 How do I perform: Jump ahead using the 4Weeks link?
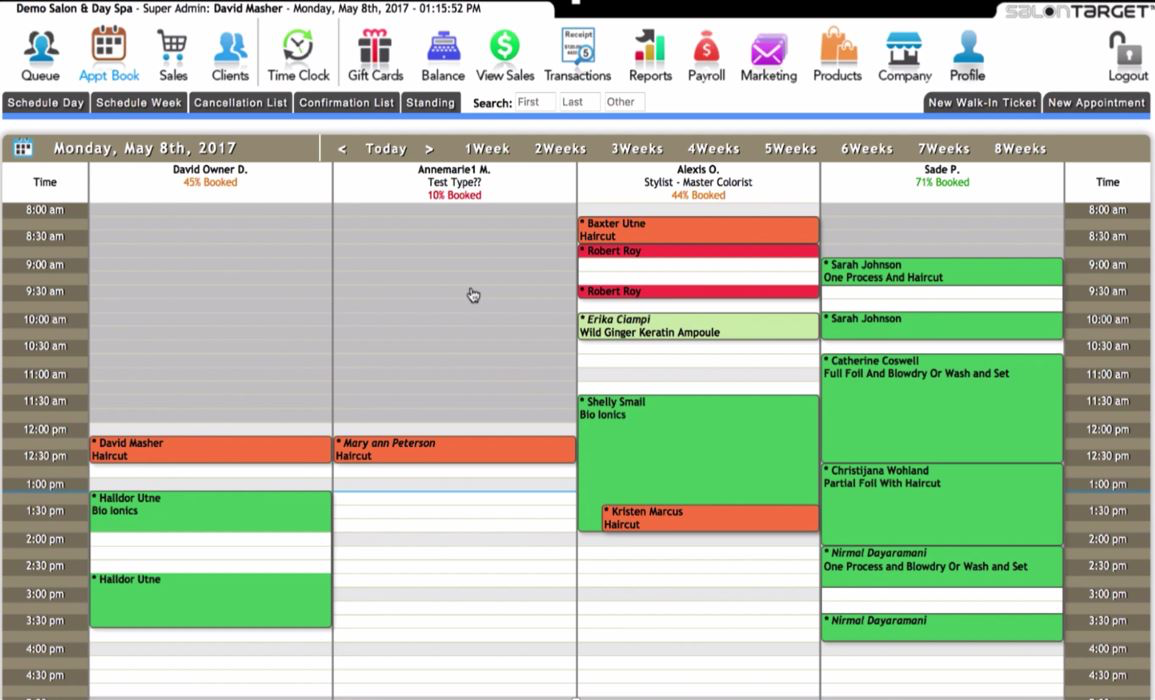tap(713, 147)
